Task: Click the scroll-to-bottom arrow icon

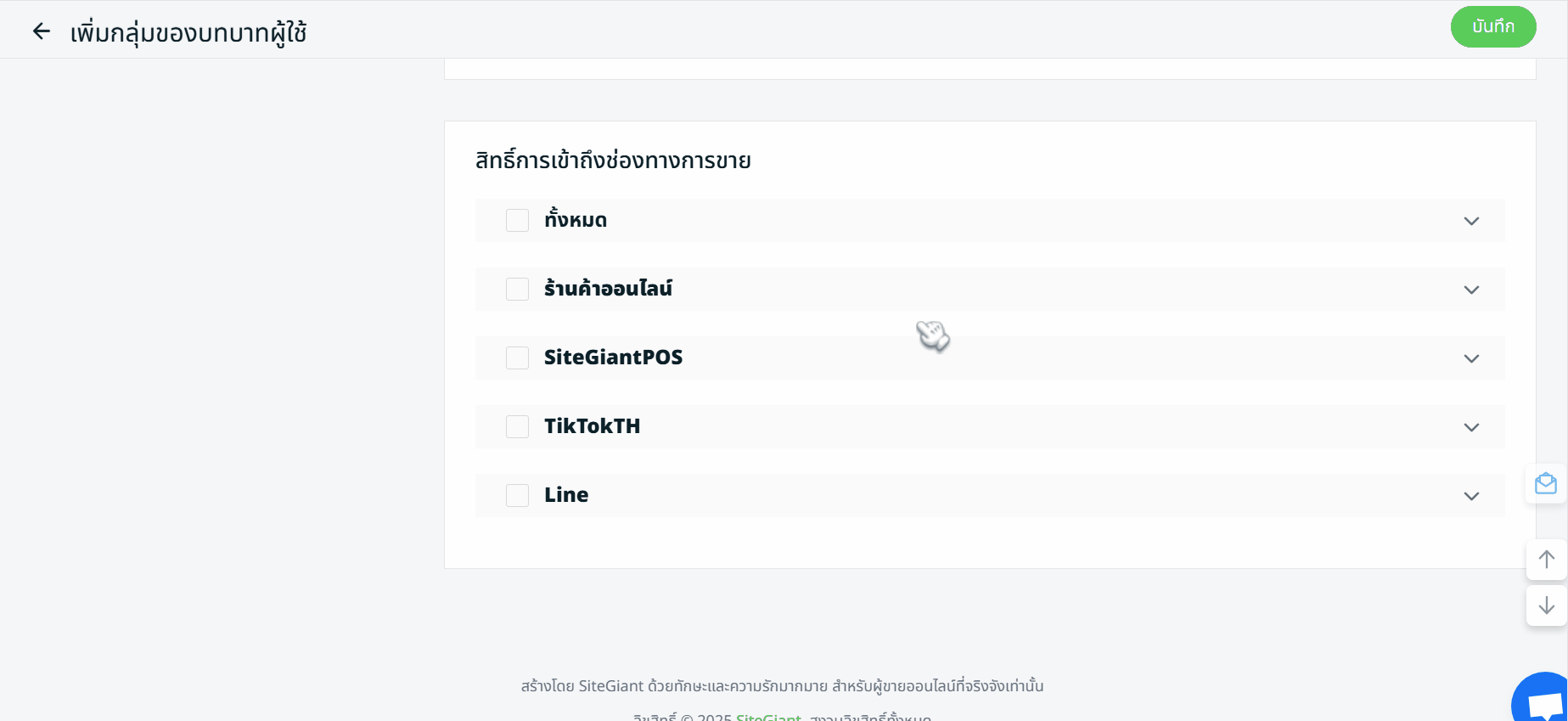Action: 1546,605
